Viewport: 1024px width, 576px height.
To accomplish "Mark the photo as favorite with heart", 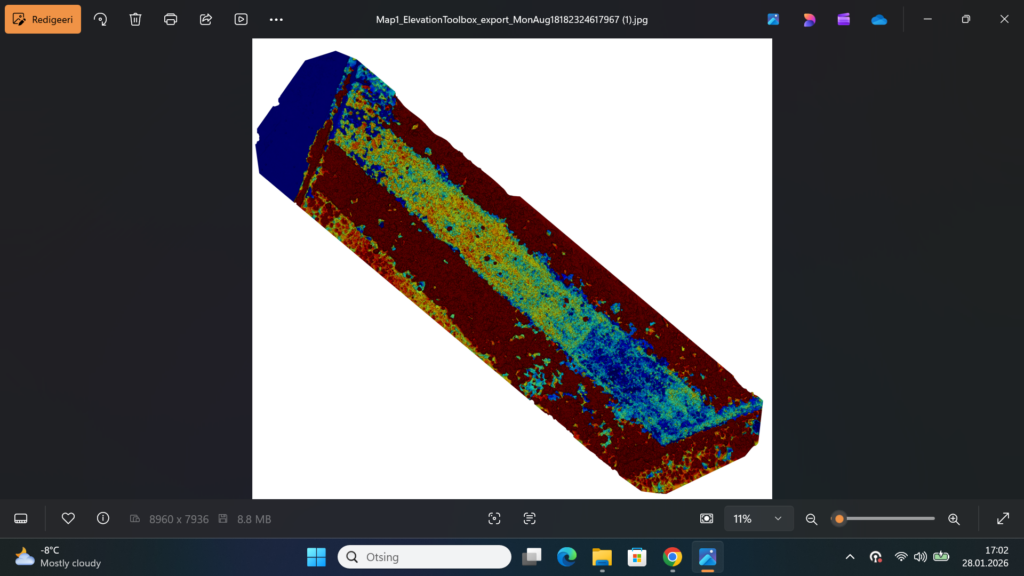I will [x=68, y=518].
